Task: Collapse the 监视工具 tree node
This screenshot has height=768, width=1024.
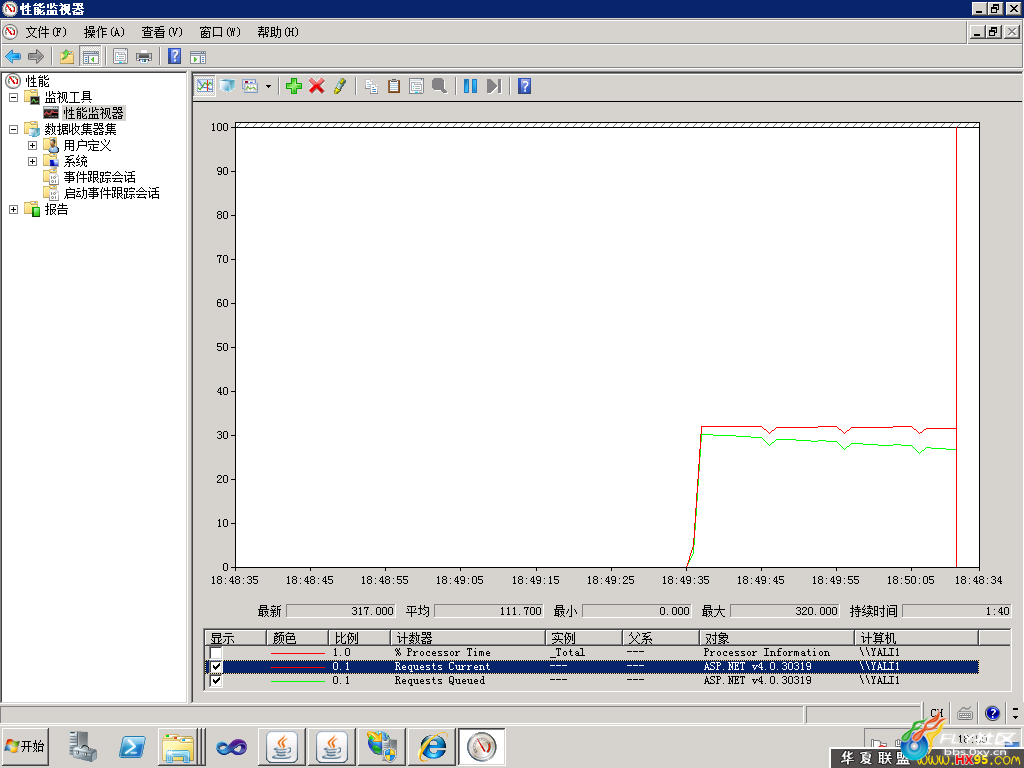Action: (13, 97)
